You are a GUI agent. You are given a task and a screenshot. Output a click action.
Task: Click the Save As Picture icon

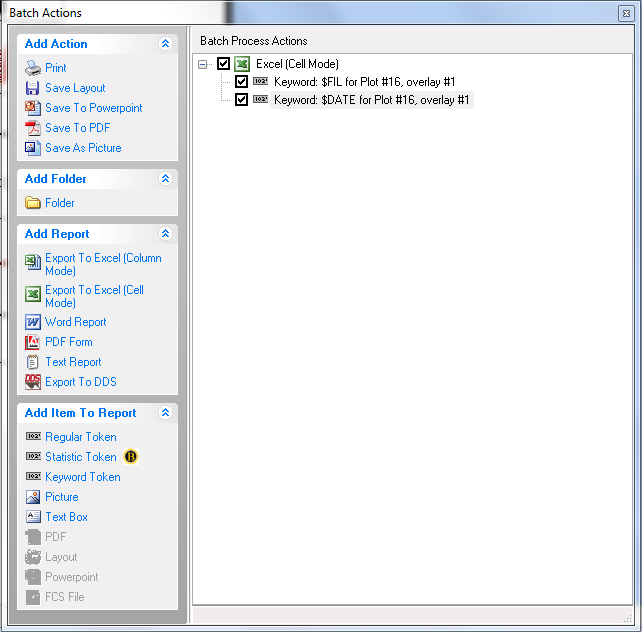(33, 148)
